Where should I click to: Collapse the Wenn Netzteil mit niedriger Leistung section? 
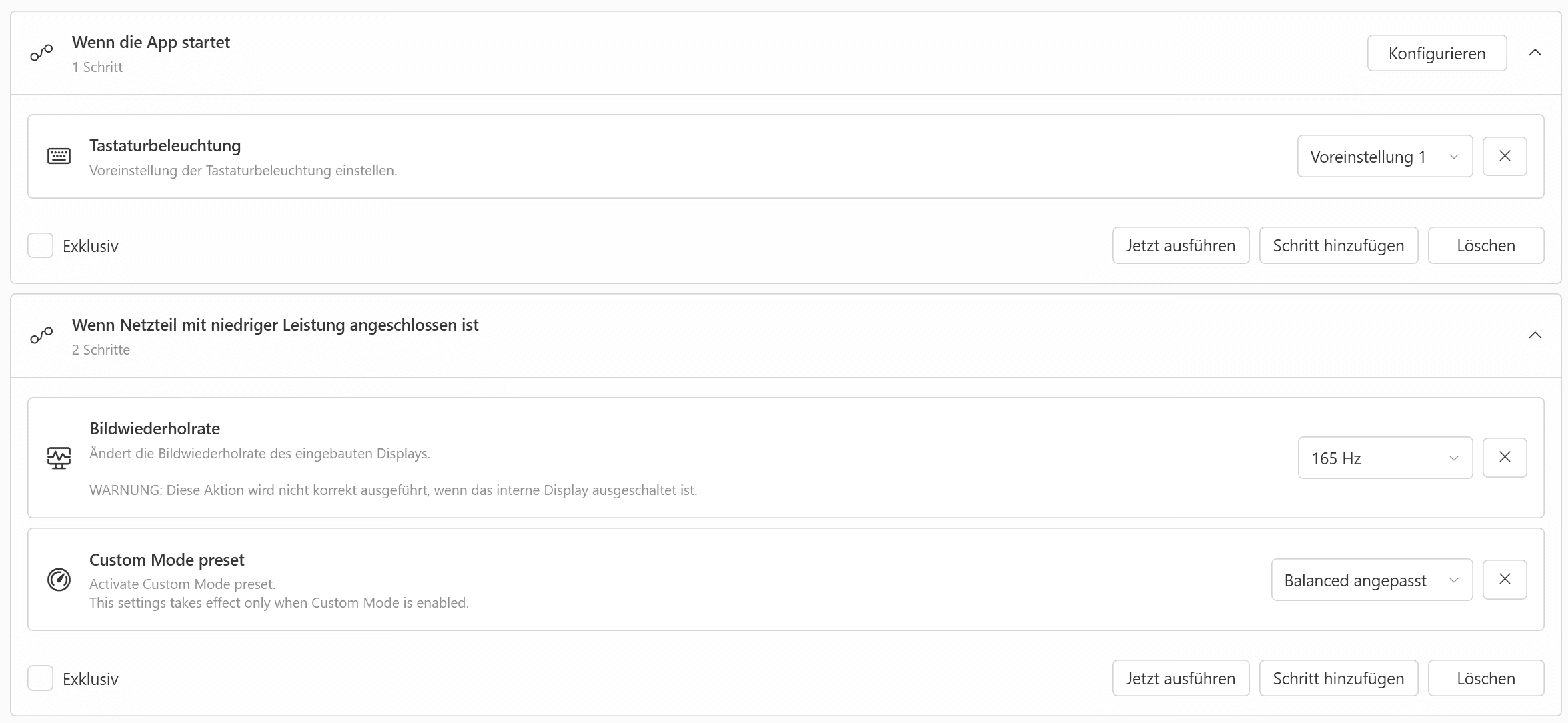tap(1535, 335)
